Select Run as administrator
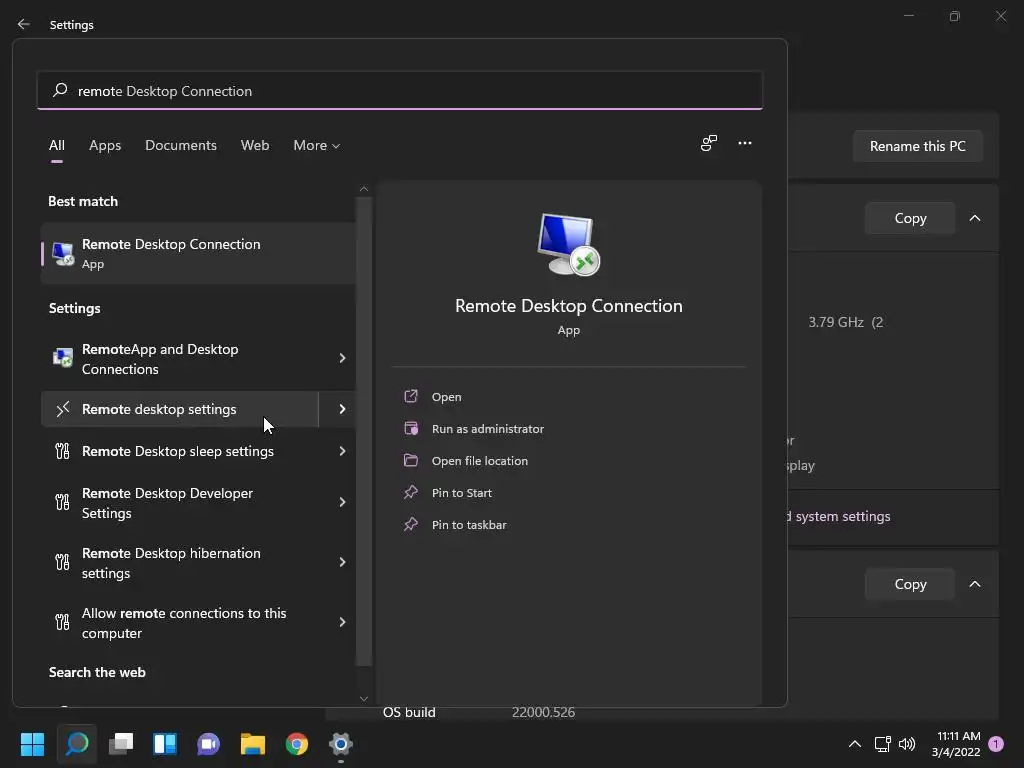This screenshot has height=768, width=1024. [x=488, y=428]
